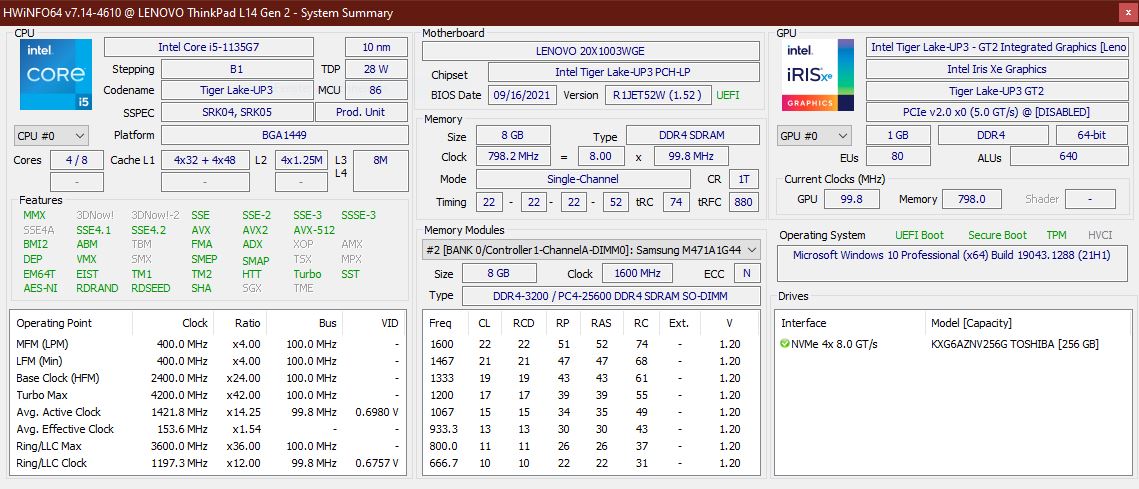
Task: Click the TPM status label
Action: [x=1055, y=235]
